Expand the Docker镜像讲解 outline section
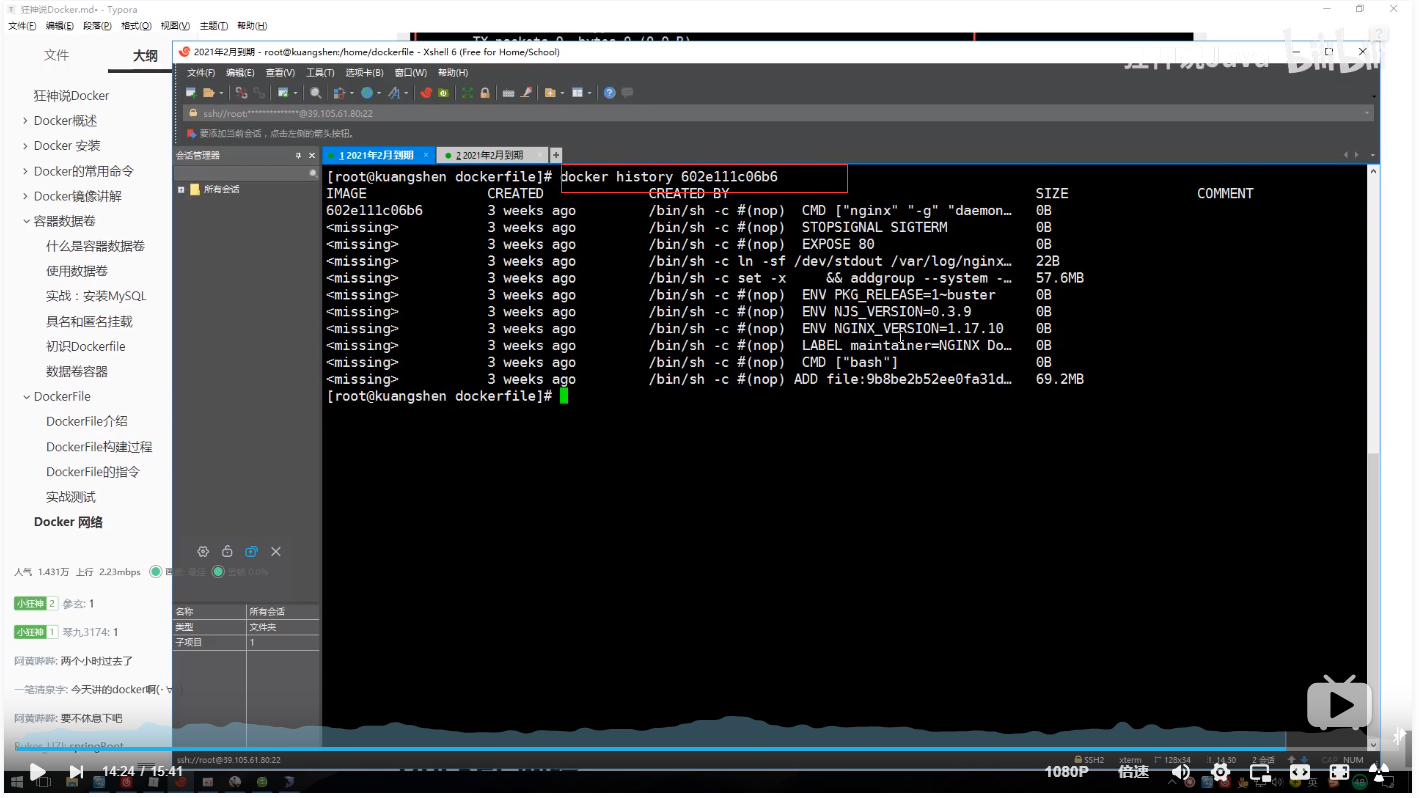 25,196
